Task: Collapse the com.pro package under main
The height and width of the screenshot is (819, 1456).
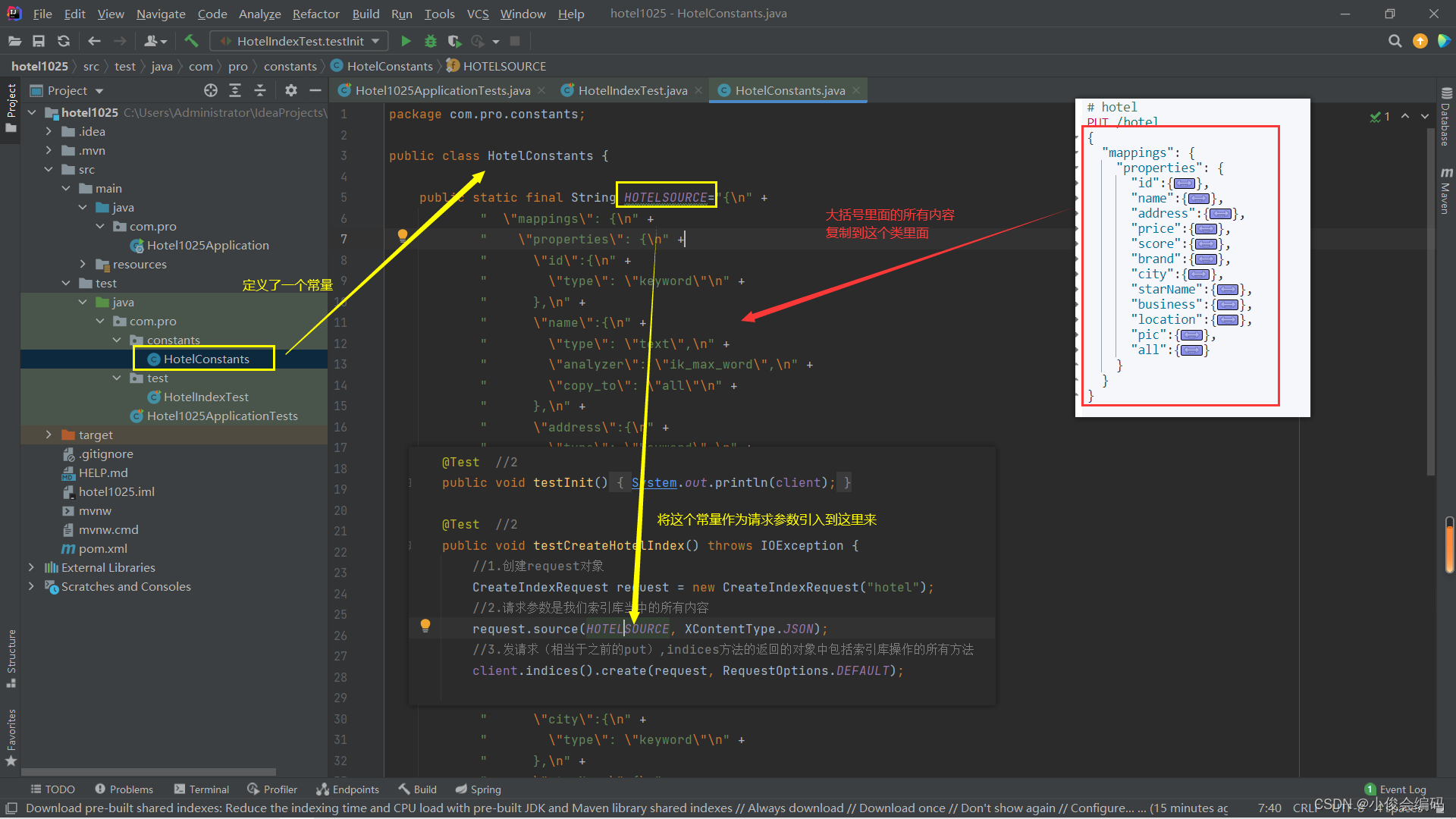Action: click(x=99, y=226)
